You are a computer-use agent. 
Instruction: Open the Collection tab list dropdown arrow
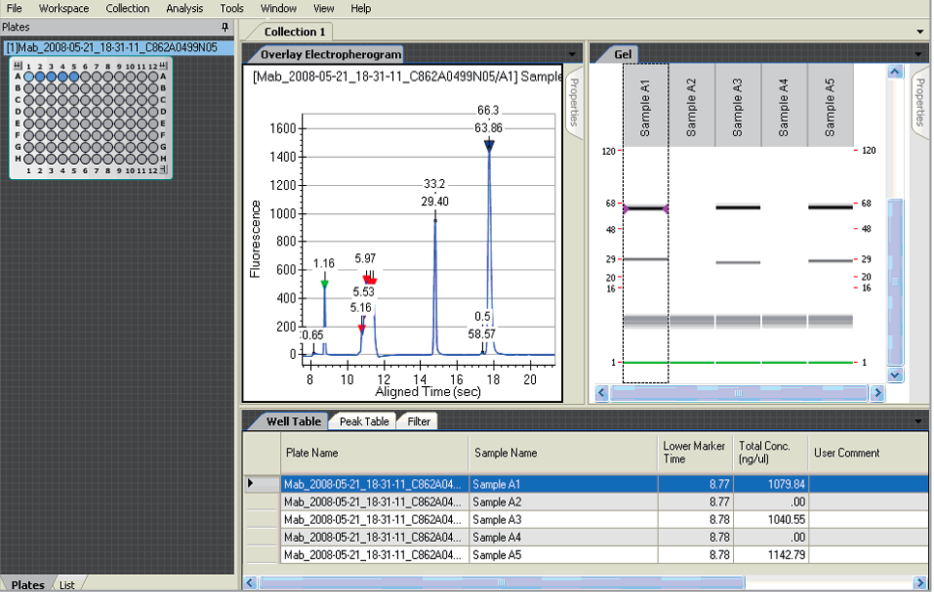pyautogui.click(x=920, y=32)
